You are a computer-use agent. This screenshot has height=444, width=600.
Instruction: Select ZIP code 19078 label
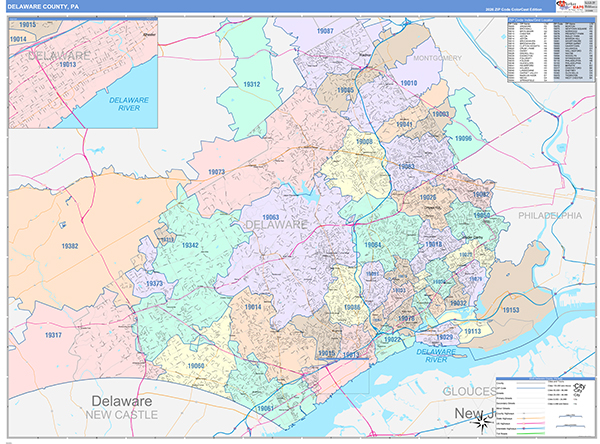pyautogui.click(x=406, y=318)
